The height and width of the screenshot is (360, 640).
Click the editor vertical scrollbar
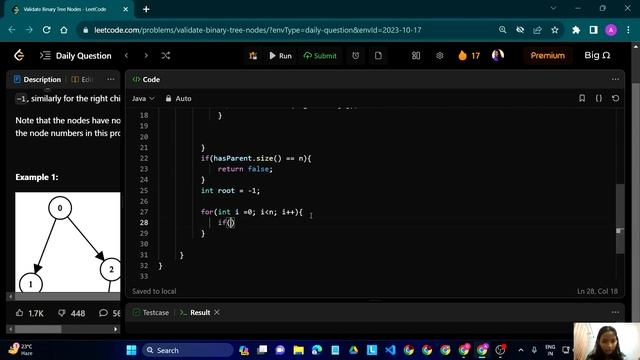pos(620,218)
